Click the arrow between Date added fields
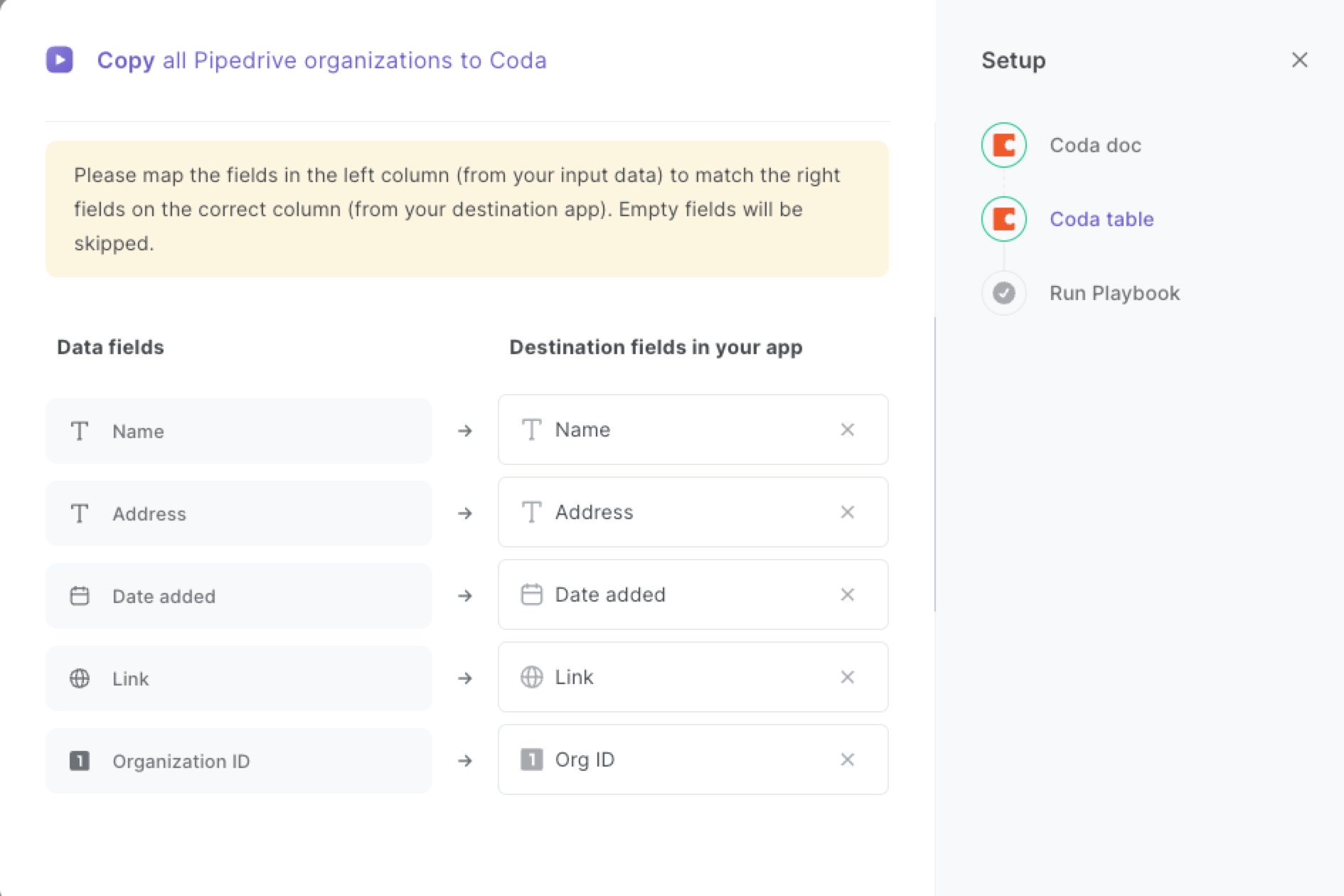This screenshot has width=1344, height=896. (465, 596)
